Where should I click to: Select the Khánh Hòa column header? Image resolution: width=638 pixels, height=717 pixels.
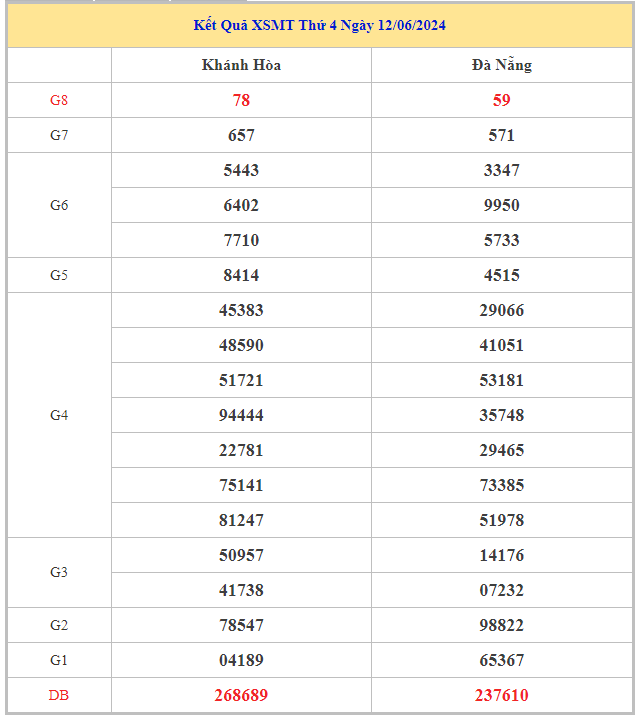click(241, 65)
